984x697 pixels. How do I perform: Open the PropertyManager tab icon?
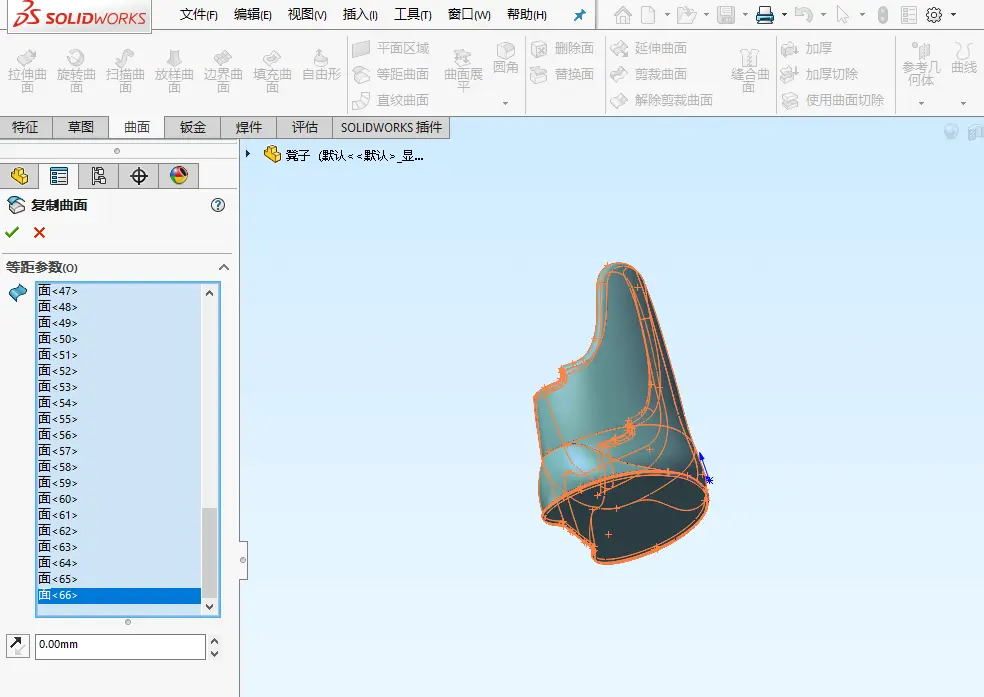[59, 176]
